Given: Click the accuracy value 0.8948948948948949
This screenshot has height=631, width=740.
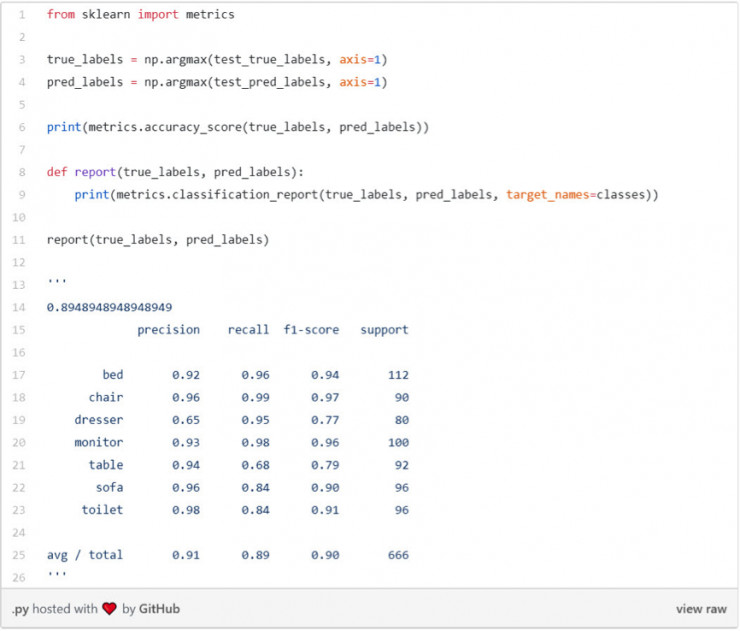Looking at the screenshot, I should point(109,307).
